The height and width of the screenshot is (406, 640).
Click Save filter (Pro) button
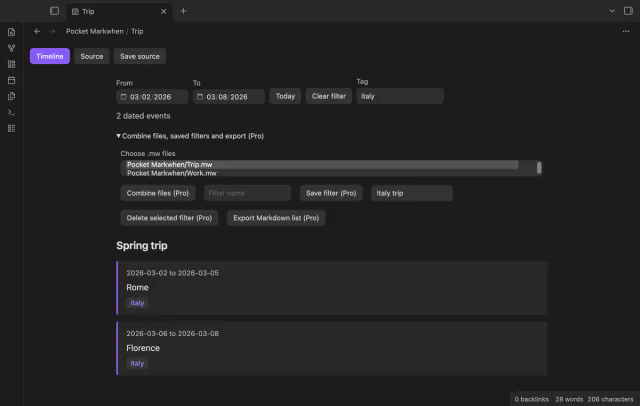tap(331, 193)
